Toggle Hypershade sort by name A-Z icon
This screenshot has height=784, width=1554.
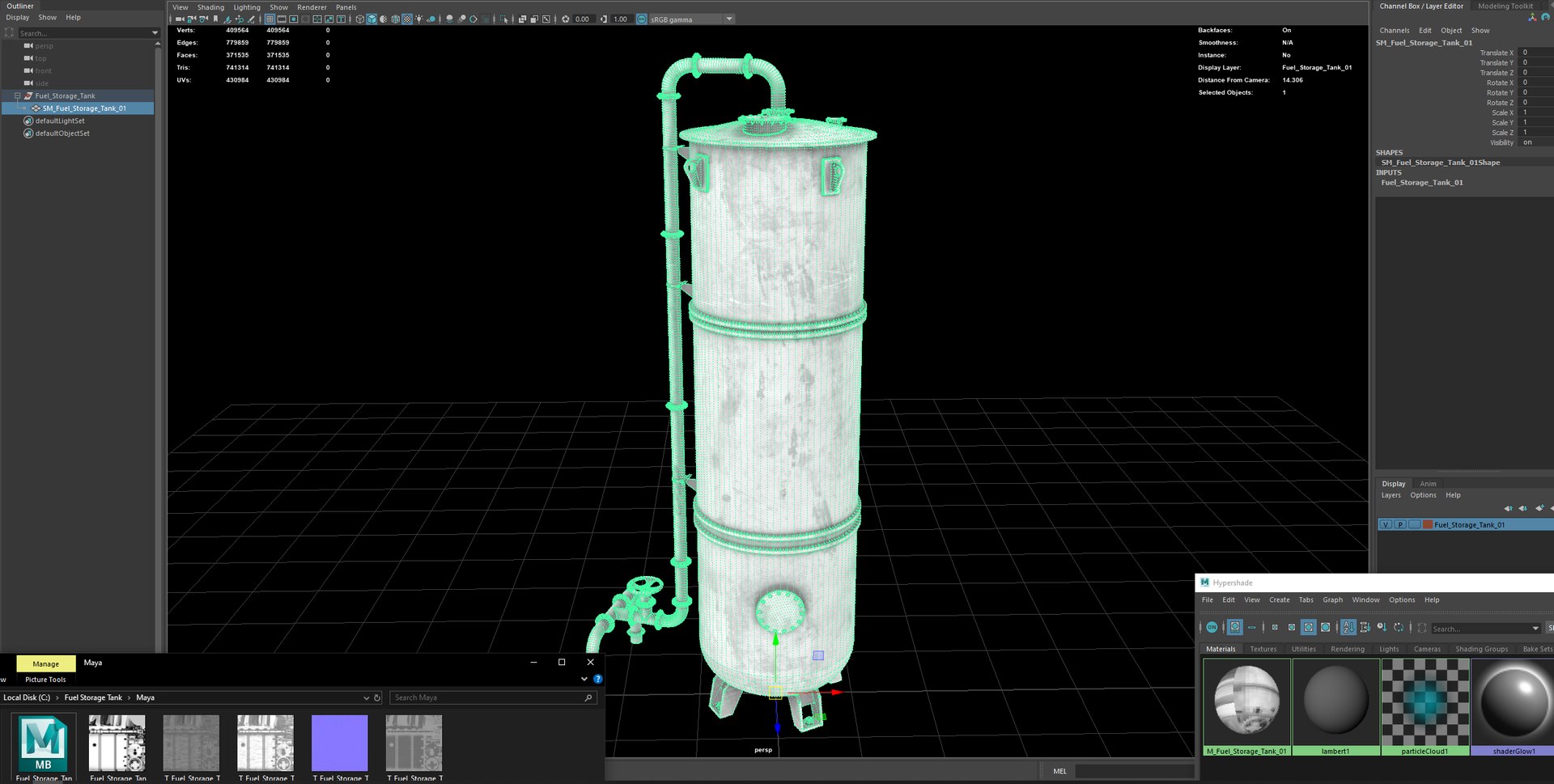[x=1348, y=627]
